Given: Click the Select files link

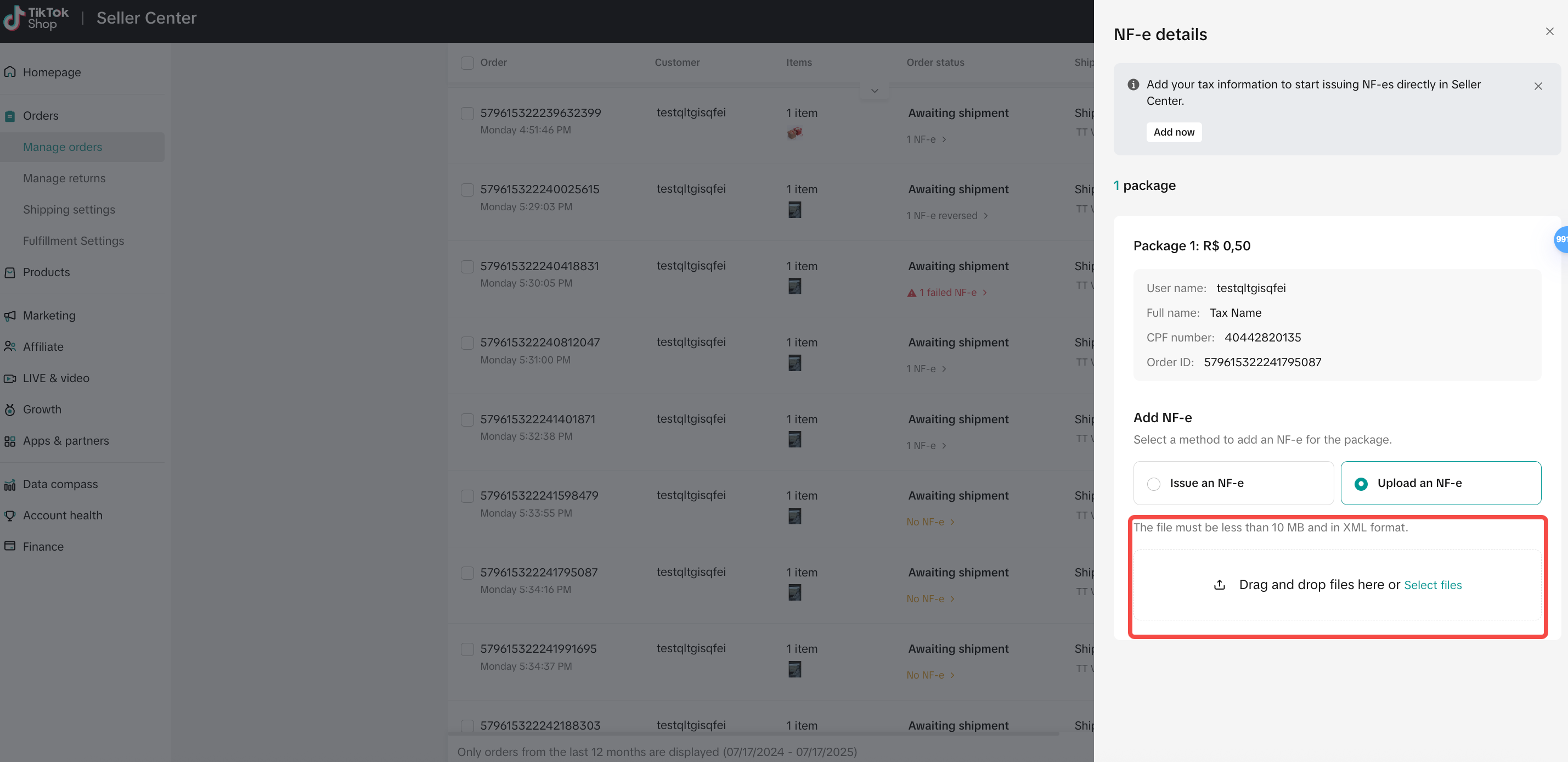Looking at the screenshot, I should pos(1432,585).
